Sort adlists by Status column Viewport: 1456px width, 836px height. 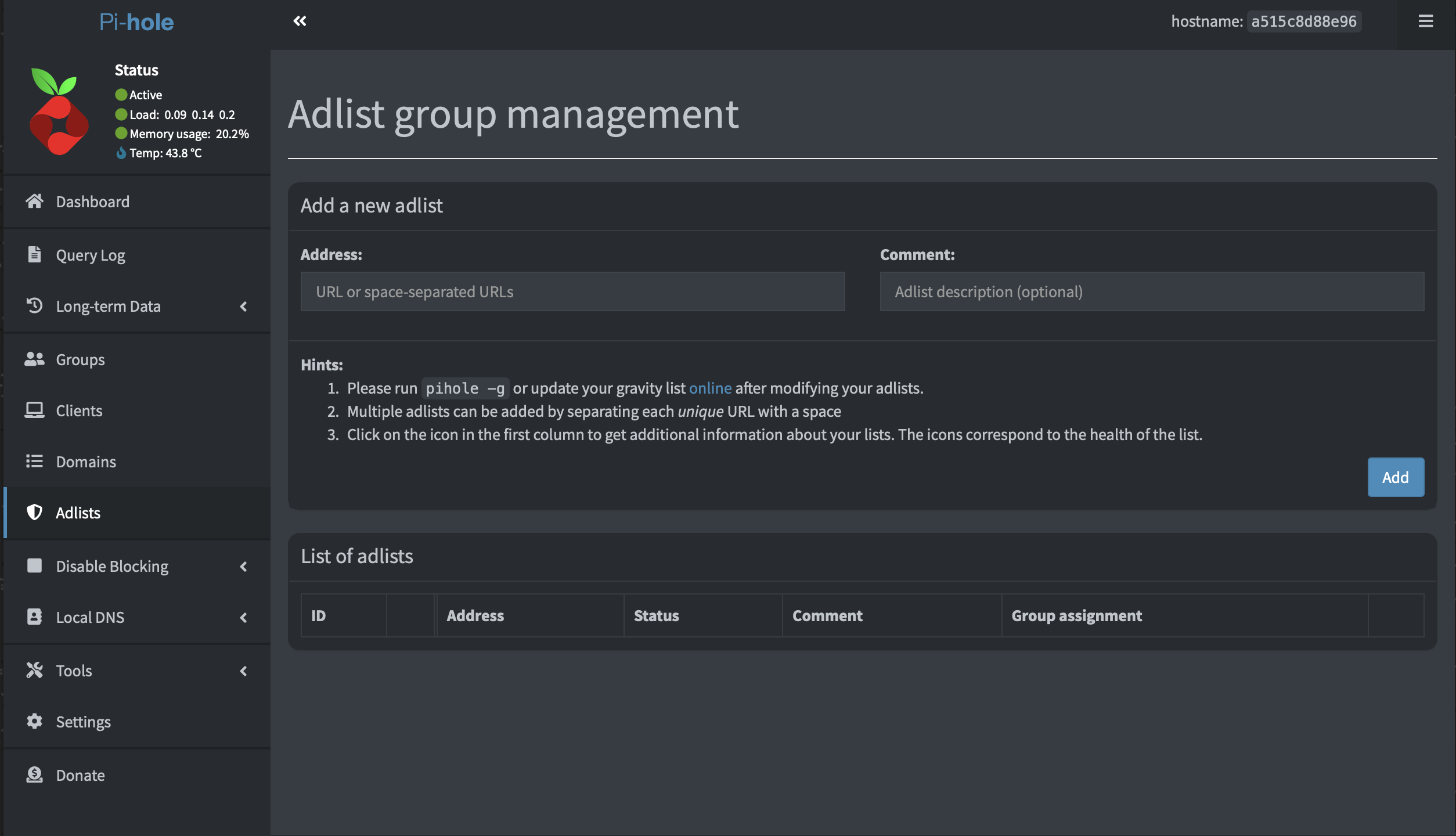click(703, 615)
